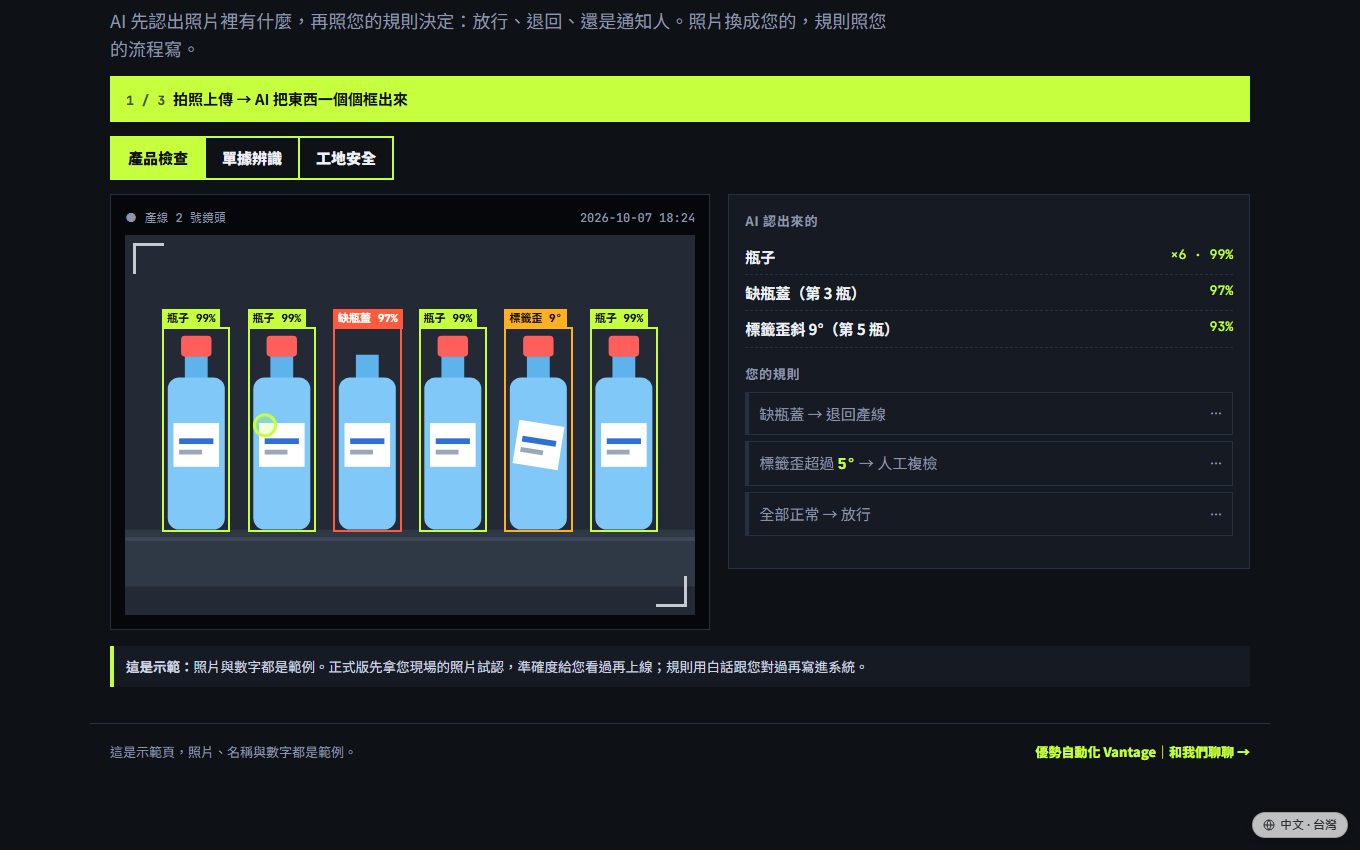This screenshot has height=850, width=1360.
Task: Click the 缺瓶蓋（第 3 瓶） result row
Action: [989, 293]
